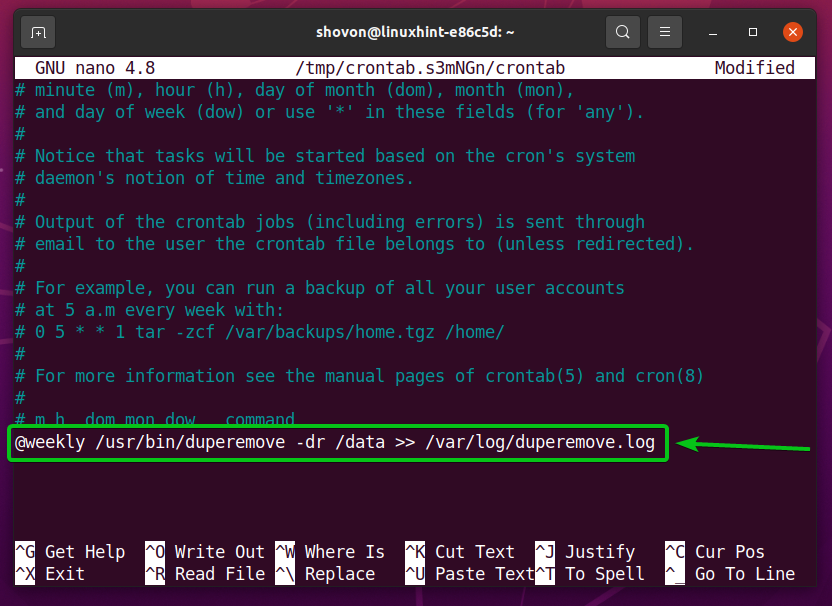The width and height of the screenshot is (832, 606).
Task: Click the GNU nano 4.8 title text
Action: (95, 68)
